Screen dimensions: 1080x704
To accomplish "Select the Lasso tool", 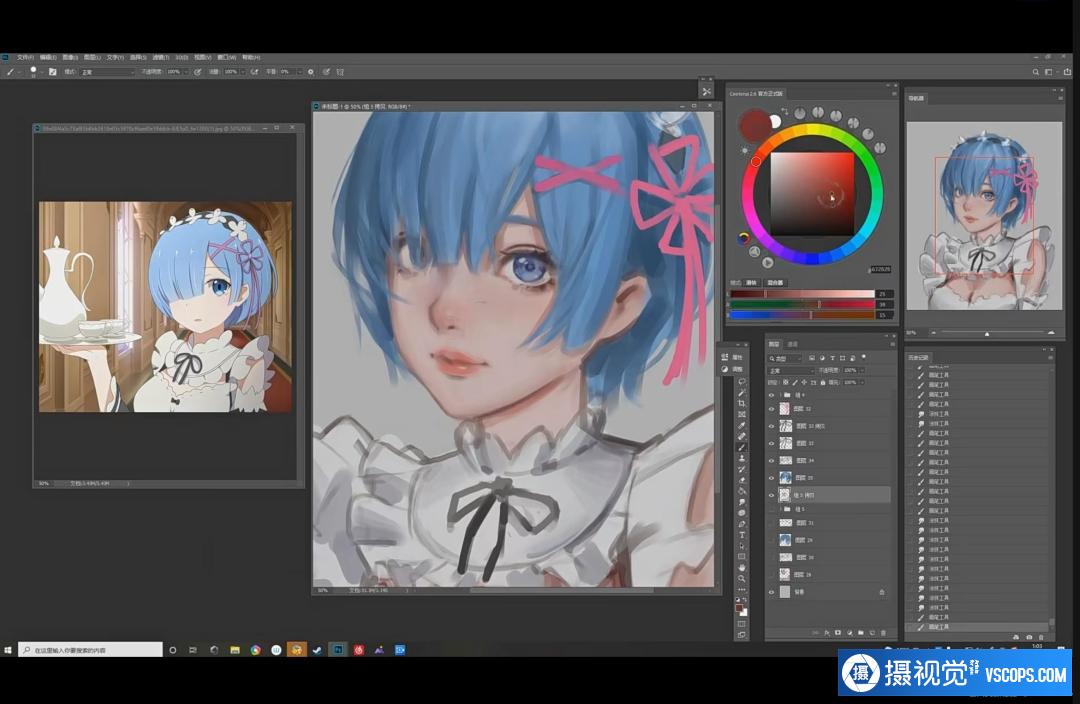I will click(742, 382).
